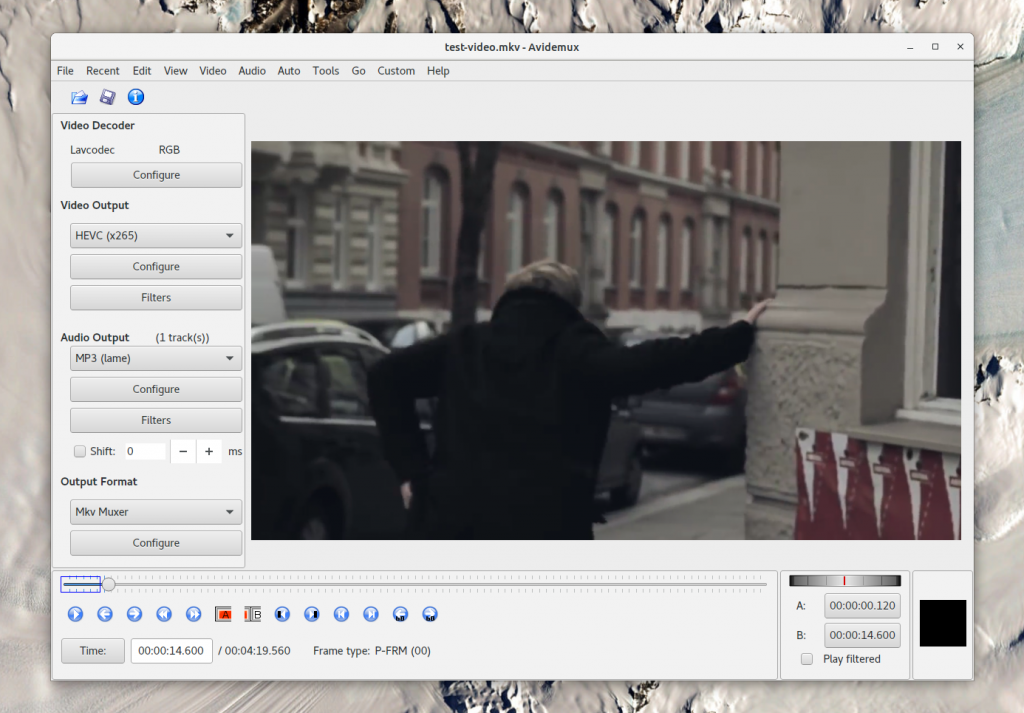Image resolution: width=1024 pixels, height=713 pixels.
Task: Click the timeline seek slider handle
Action: (108, 584)
